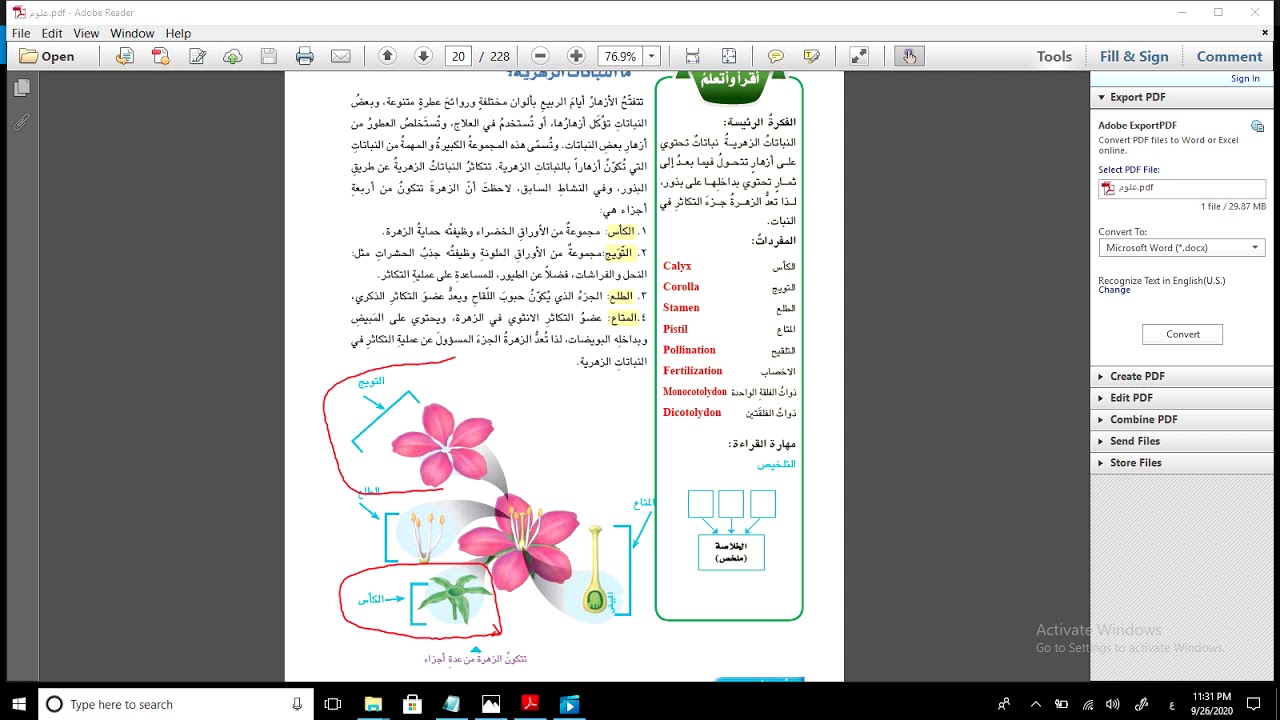1280x720 pixels.
Task: Click the red word Calyx
Action: (677, 266)
